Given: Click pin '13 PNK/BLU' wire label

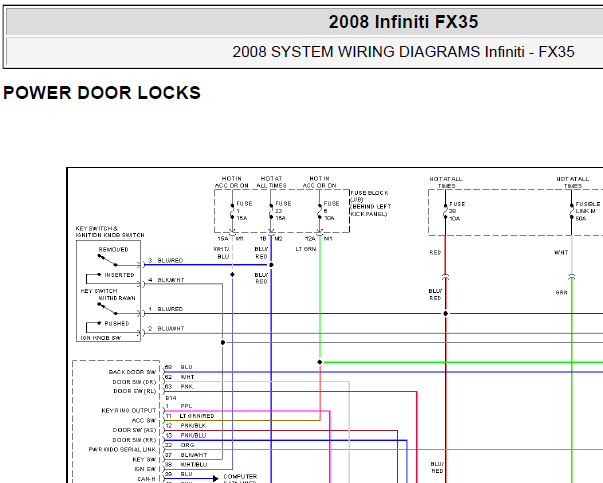Looking at the screenshot, I should [x=186, y=435].
